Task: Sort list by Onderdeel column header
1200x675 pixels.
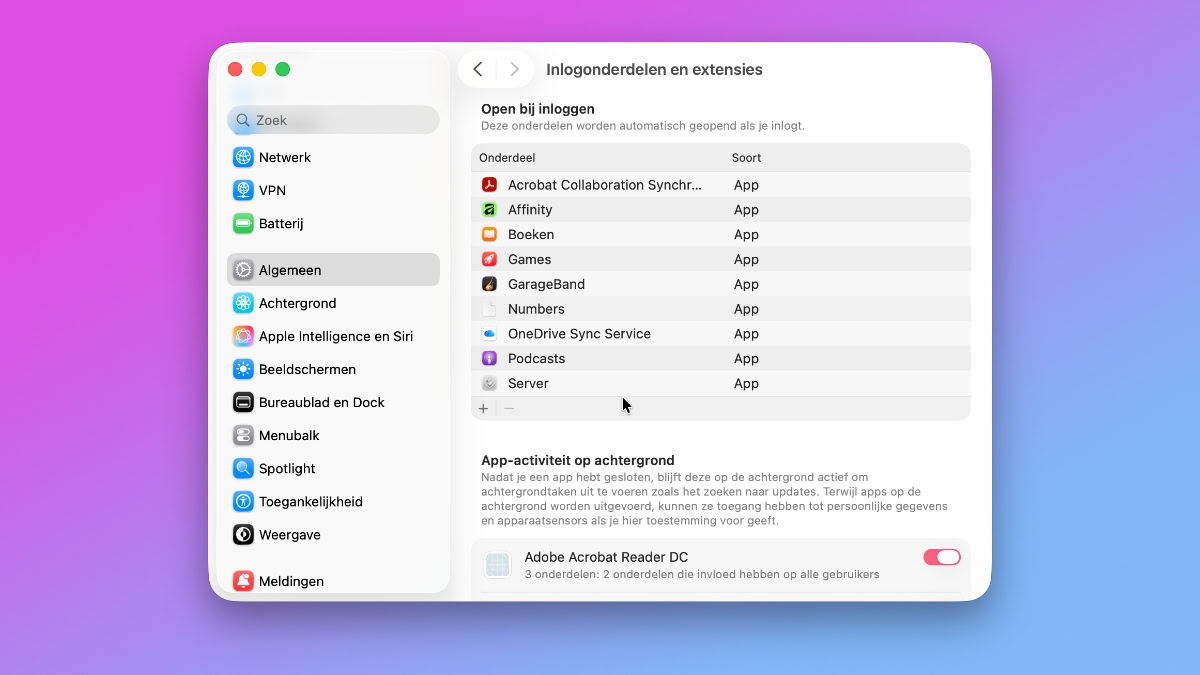Action: (507, 158)
